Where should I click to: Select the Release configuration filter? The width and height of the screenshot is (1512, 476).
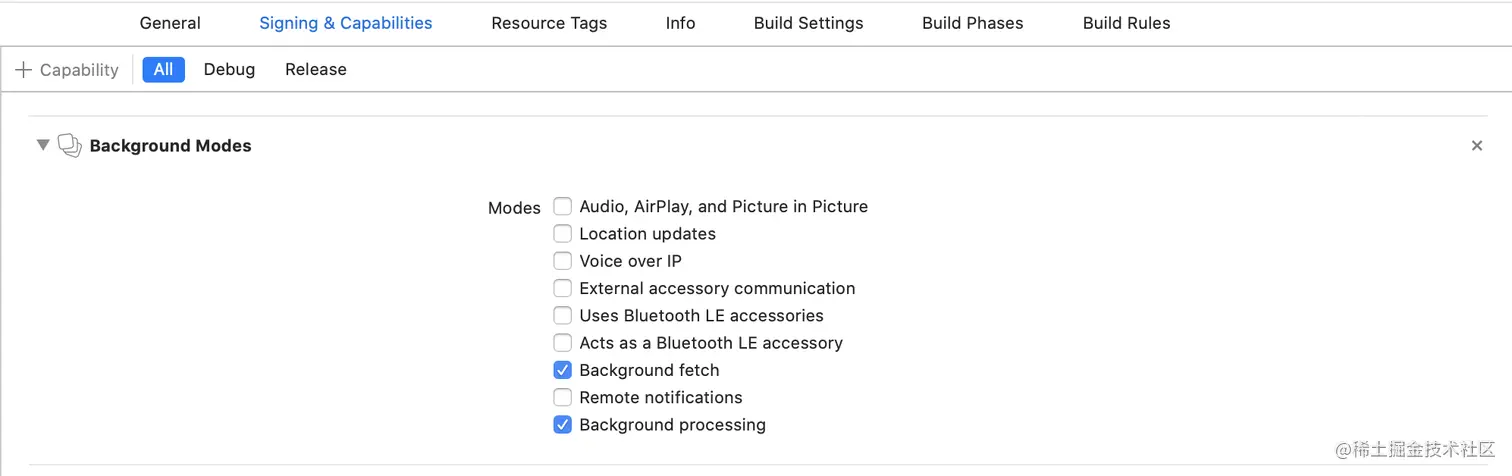(315, 70)
